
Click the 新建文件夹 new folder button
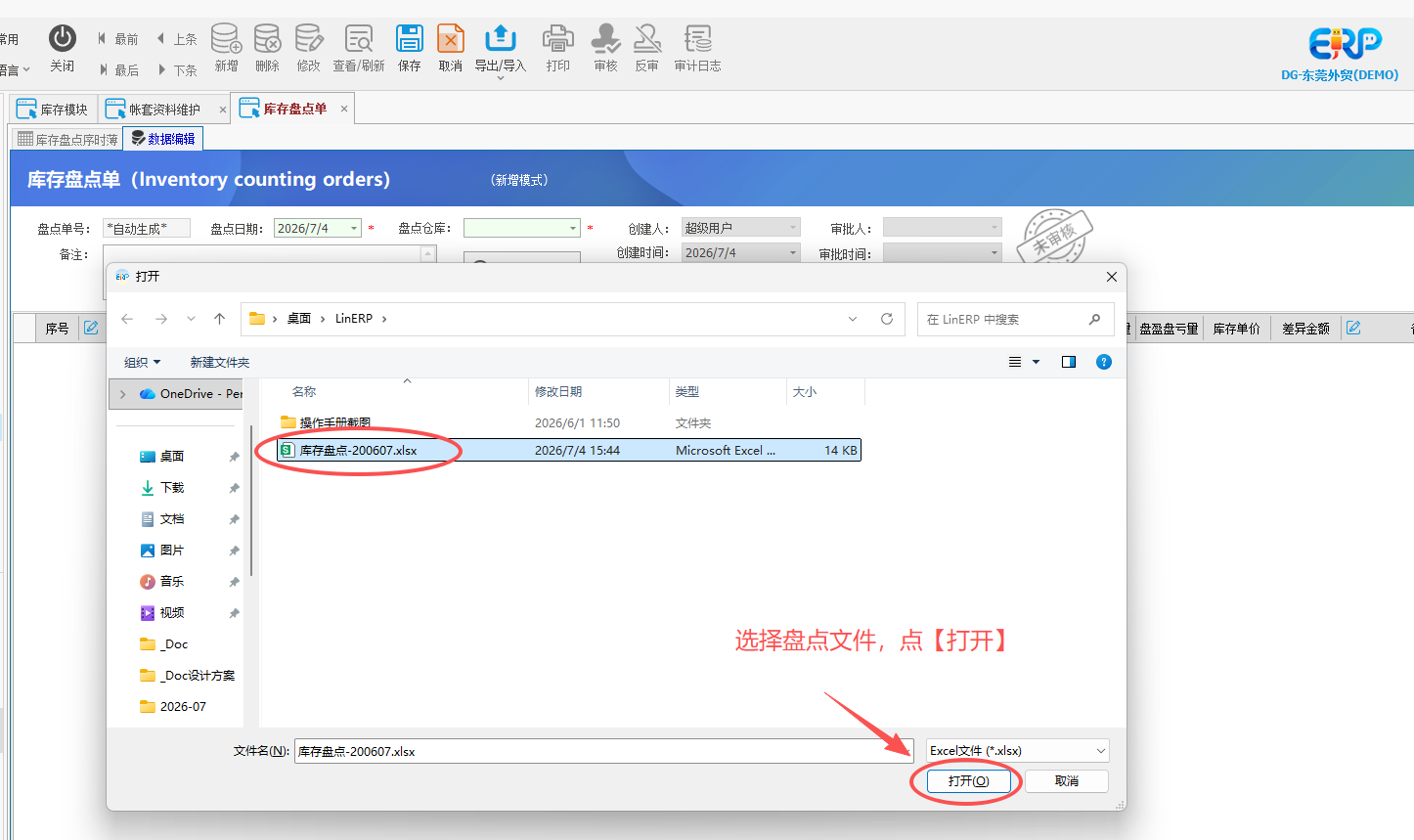coord(220,362)
